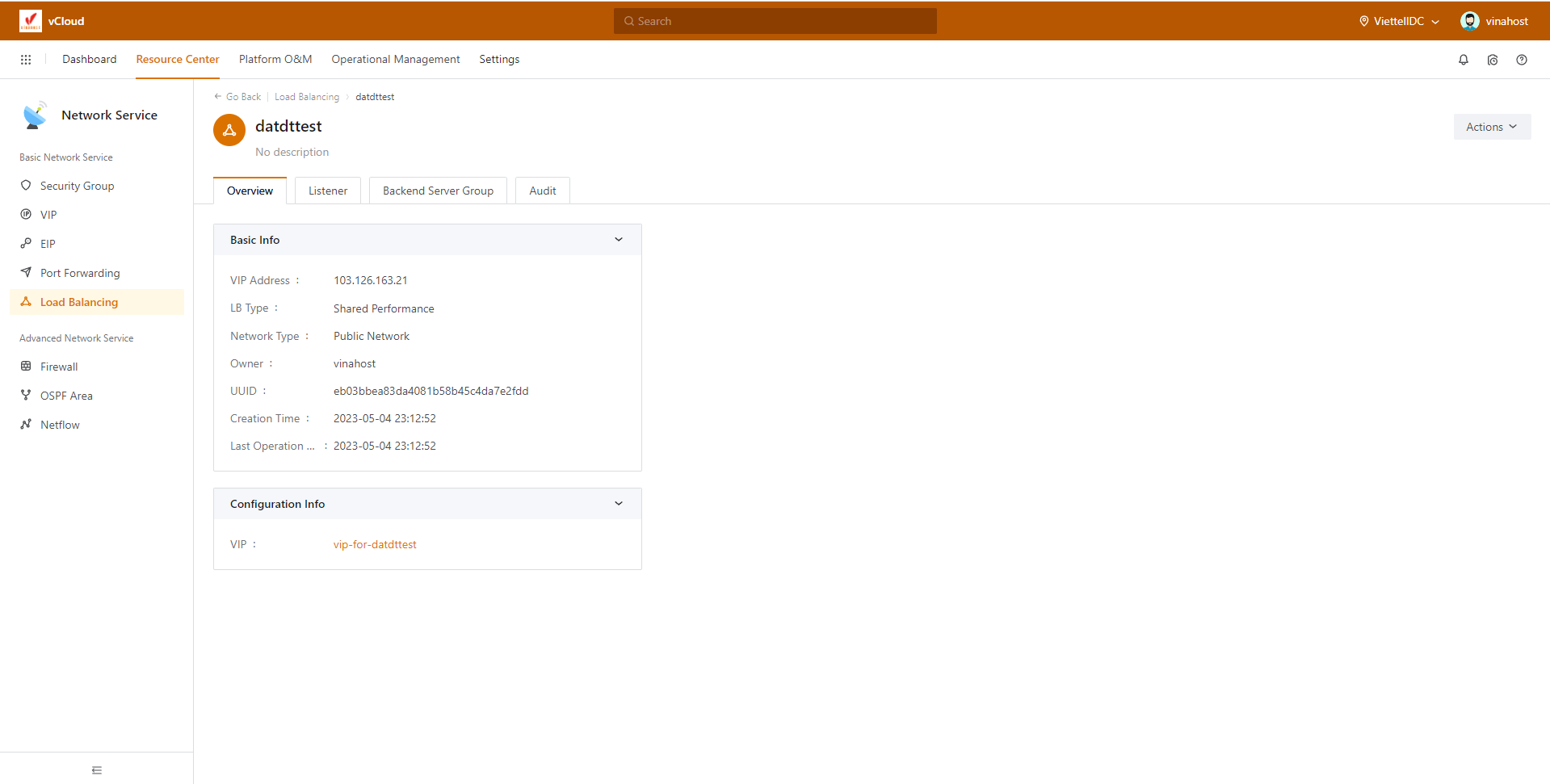
Task: Click the icon left of the help icon
Action: point(1492,60)
